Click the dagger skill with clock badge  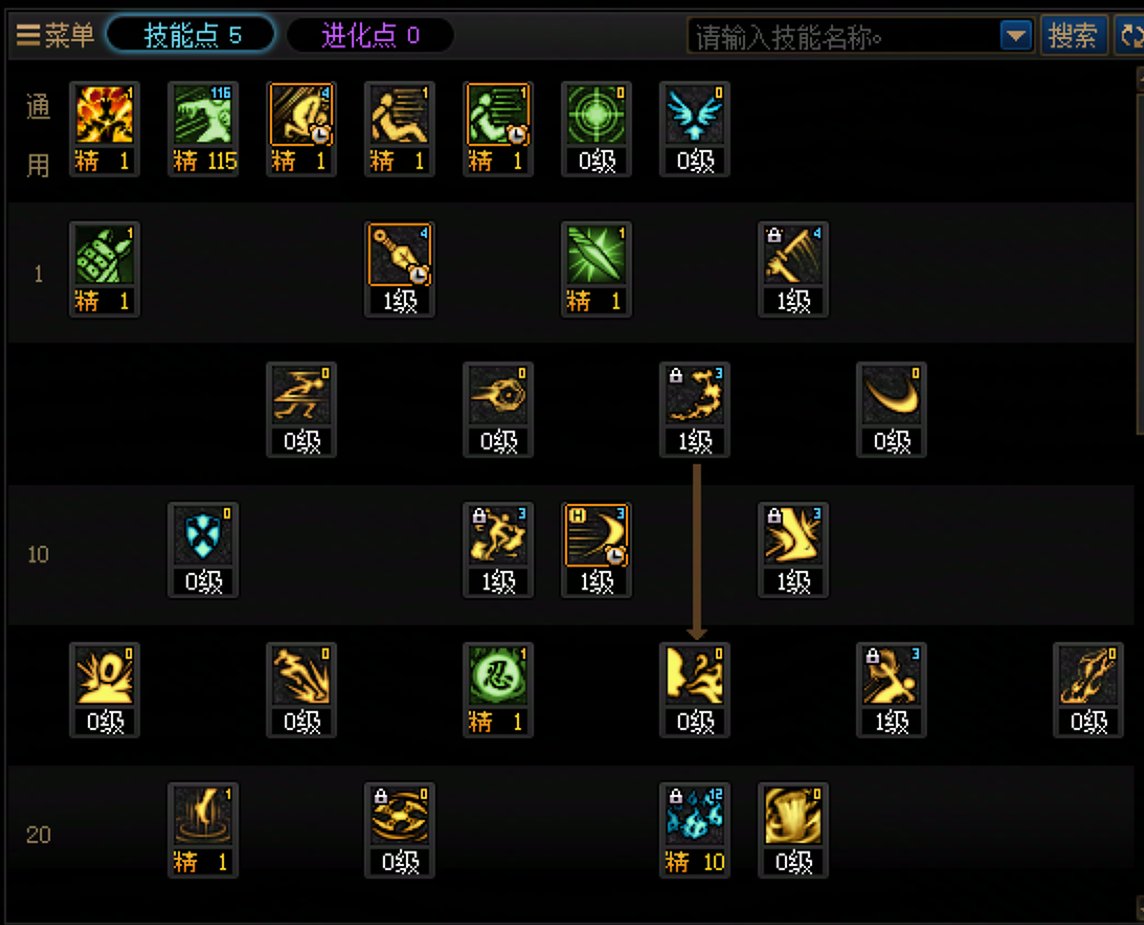pyautogui.click(x=400, y=269)
